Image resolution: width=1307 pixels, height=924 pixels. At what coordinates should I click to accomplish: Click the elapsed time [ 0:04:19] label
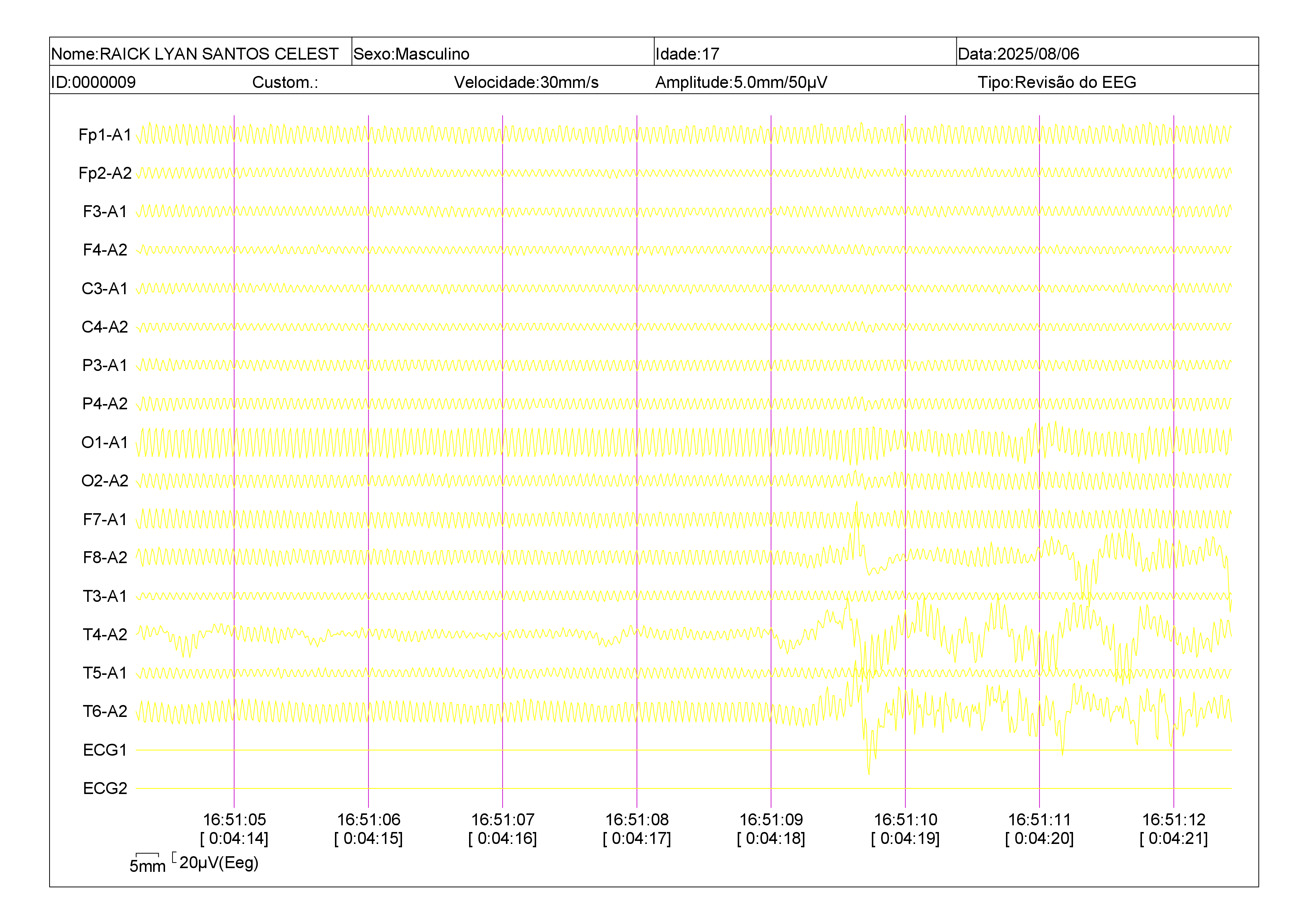tap(905, 839)
